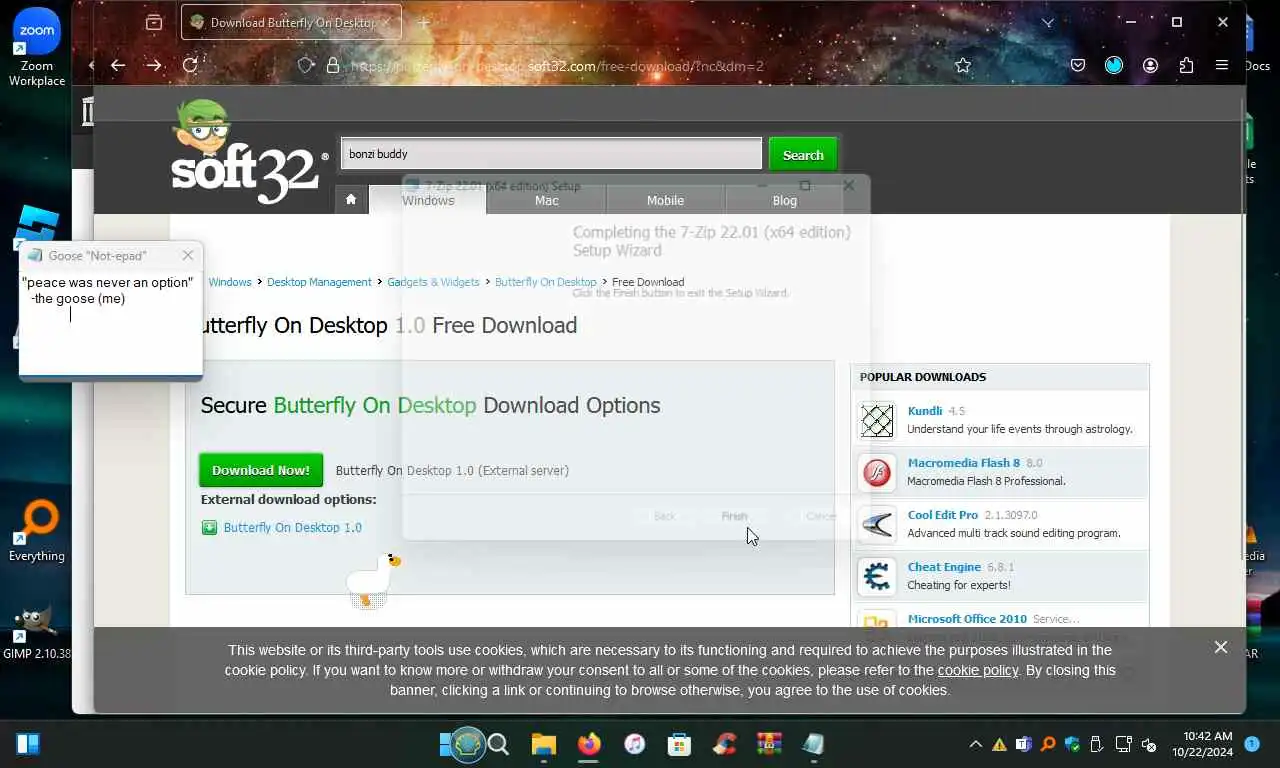The width and height of the screenshot is (1280, 768).
Task: Open the Firefox extensions puzzle icon
Action: point(1186,65)
